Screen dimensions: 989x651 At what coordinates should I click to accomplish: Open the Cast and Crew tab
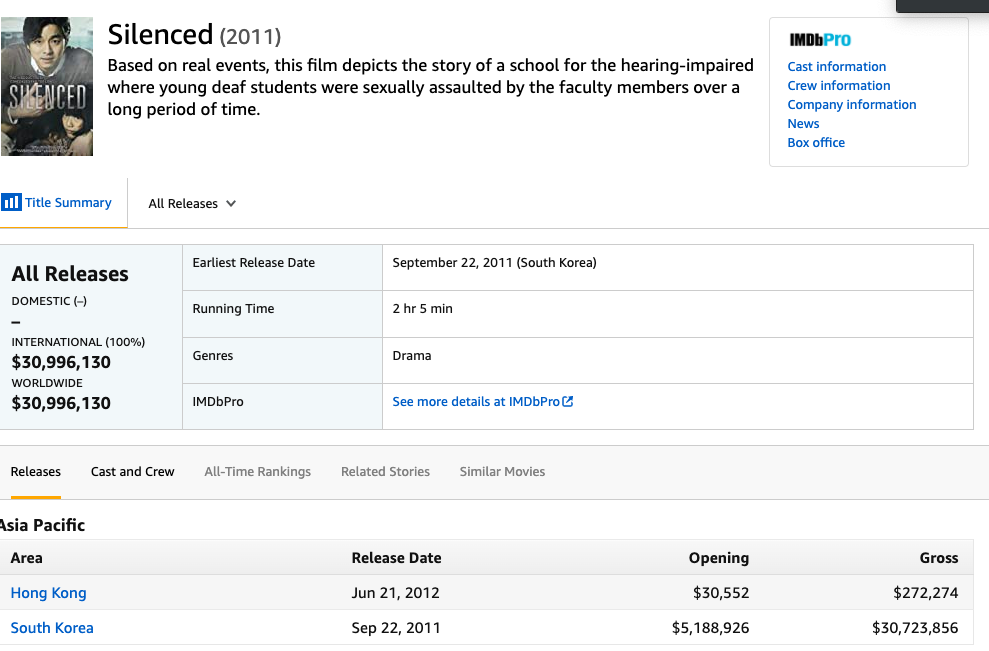click(133, 472)
